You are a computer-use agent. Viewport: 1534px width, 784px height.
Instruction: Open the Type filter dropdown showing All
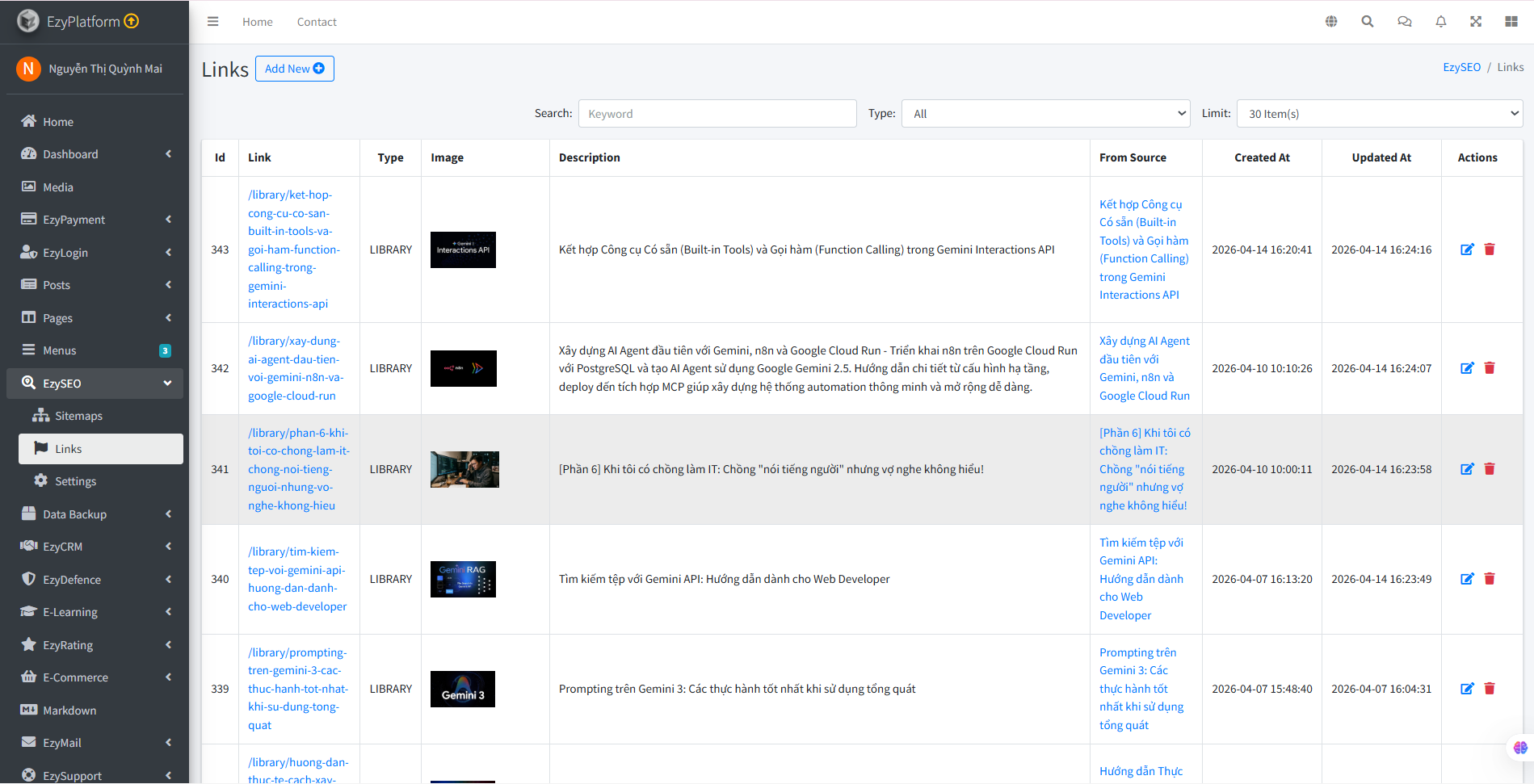(x=1045, y=113)
